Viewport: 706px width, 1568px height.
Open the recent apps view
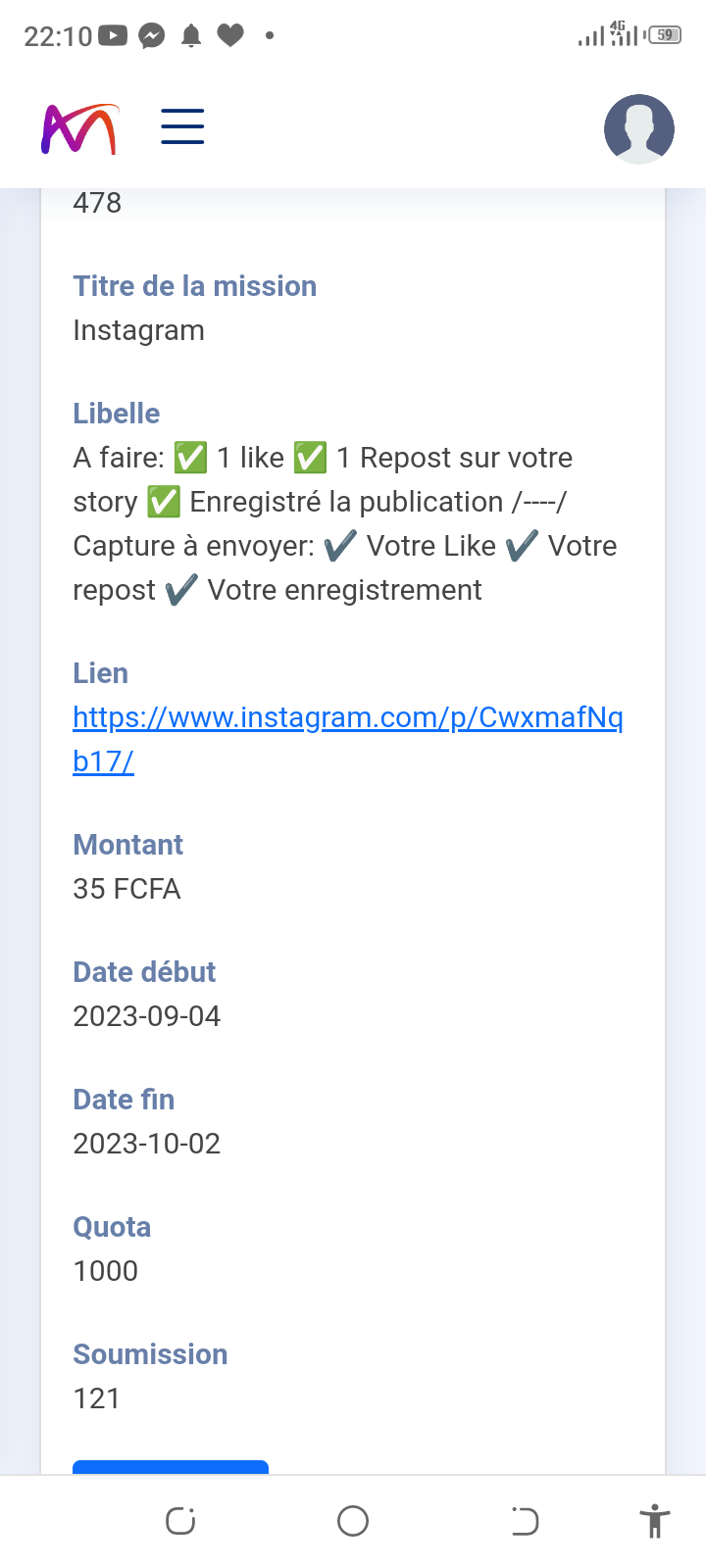181,1521
